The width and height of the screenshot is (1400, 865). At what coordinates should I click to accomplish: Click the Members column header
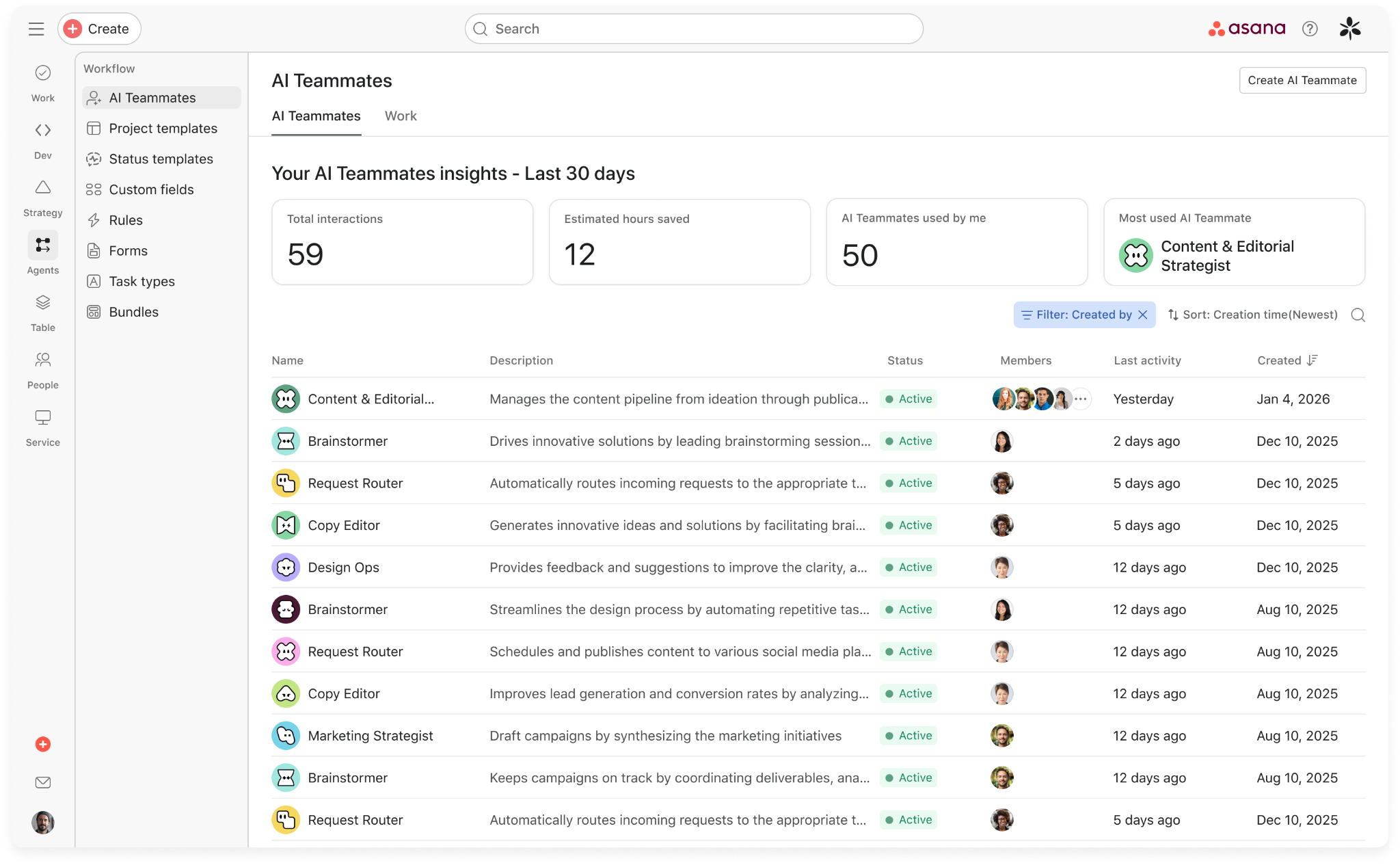(1025, 360)
